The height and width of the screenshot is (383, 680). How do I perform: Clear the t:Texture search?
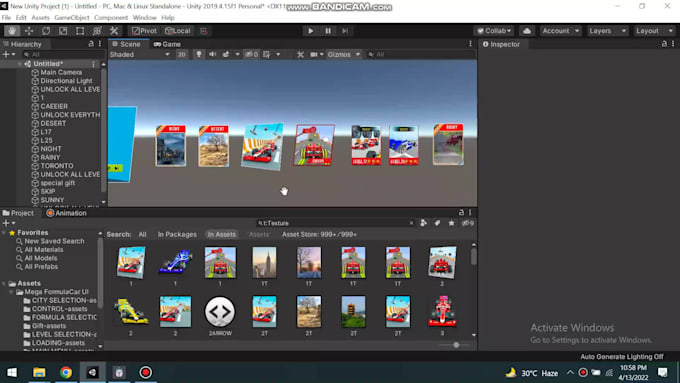point(411,223)
